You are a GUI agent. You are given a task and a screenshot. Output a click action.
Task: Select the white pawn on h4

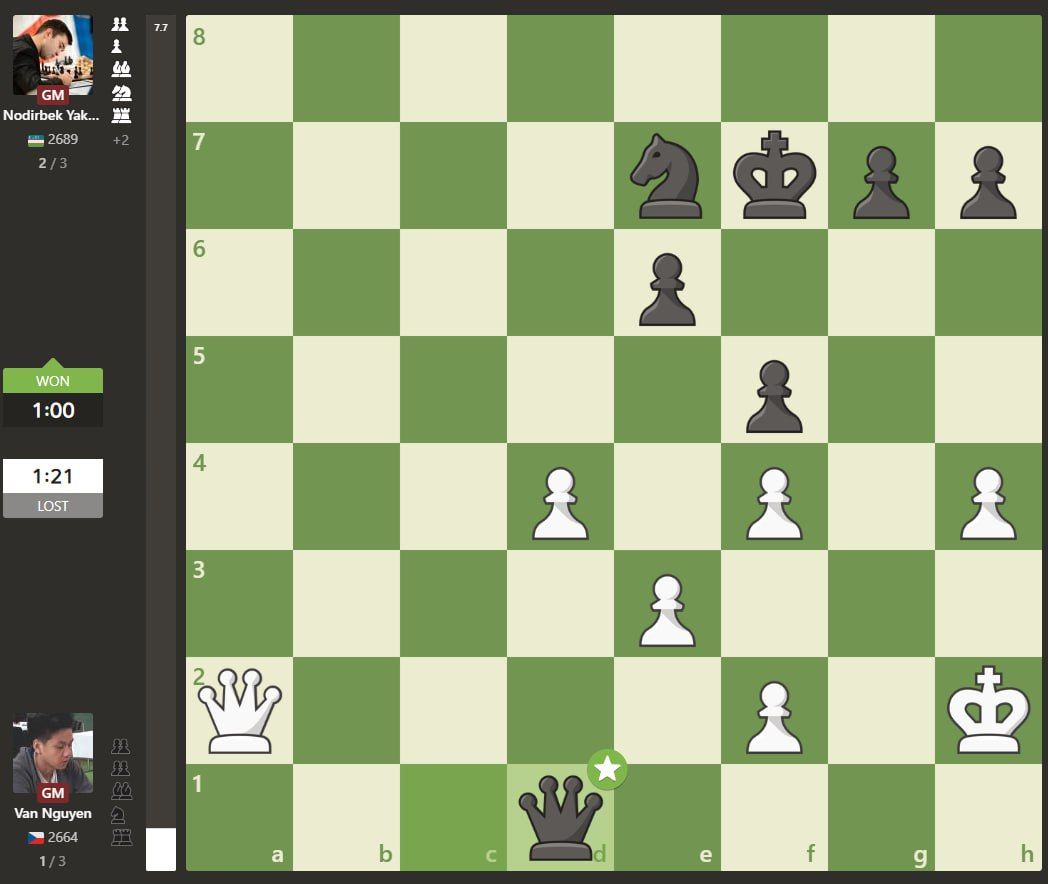click(x=988, y=503)
